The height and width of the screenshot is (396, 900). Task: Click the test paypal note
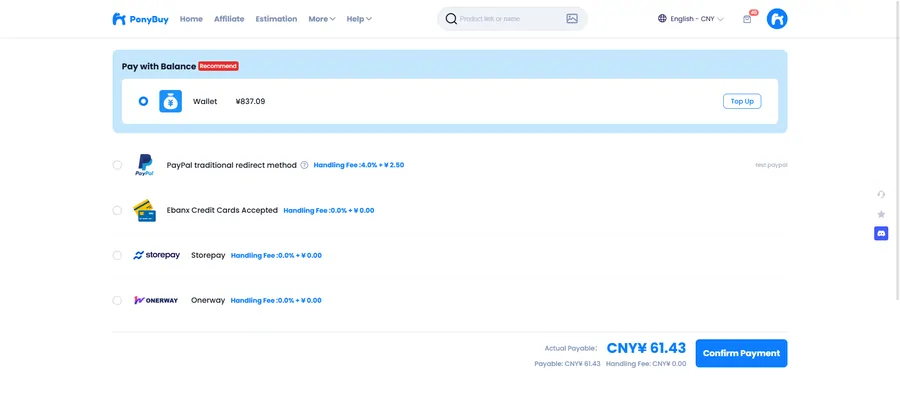tap(771, 165)
